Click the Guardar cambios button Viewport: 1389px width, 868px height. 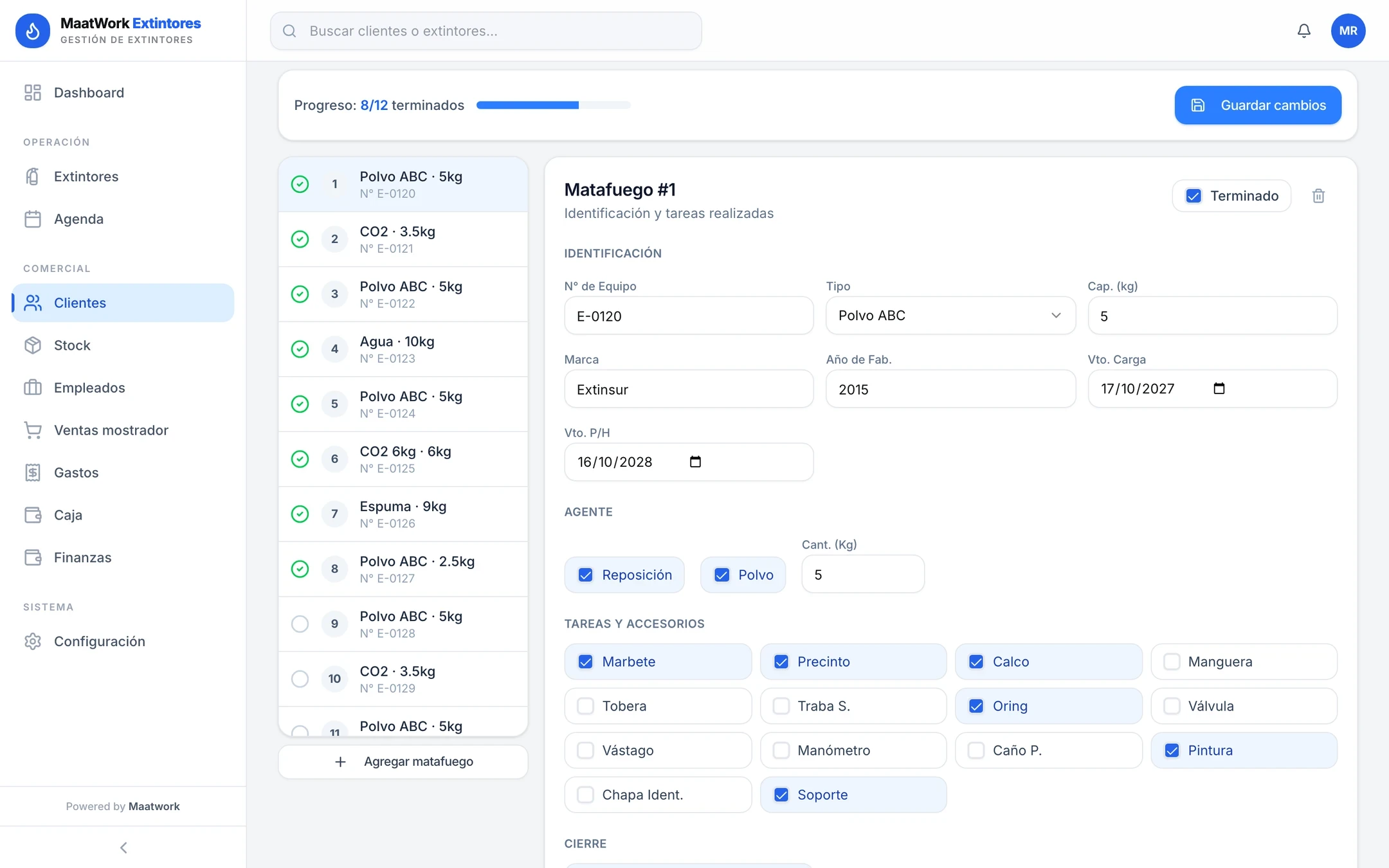[1258, 105]
